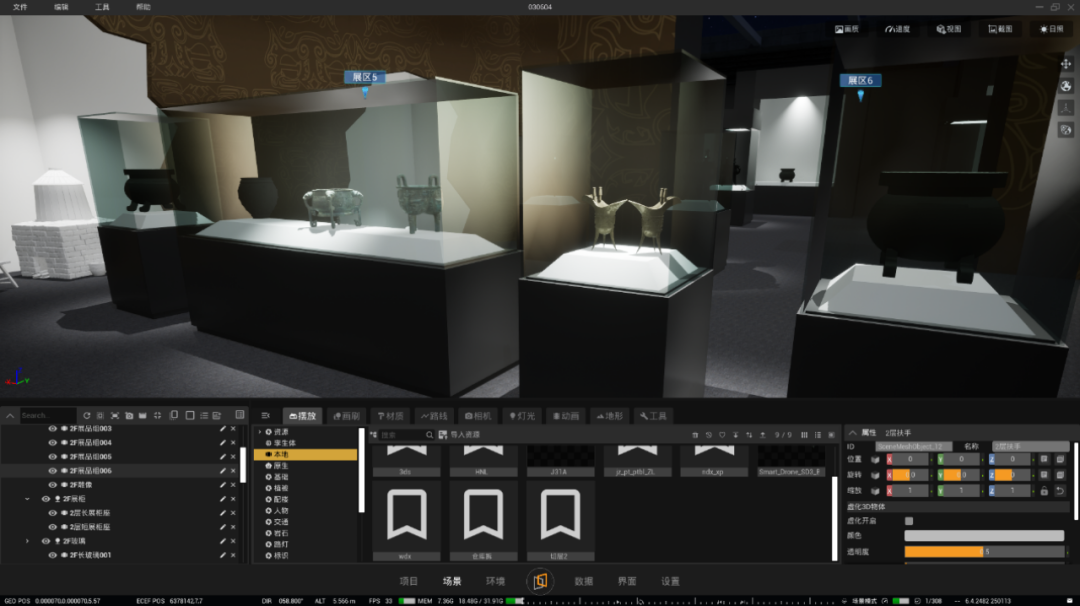Switch assets to column grid view icon
Image resolution: width=1080 pixels, height=606 pixels.
804,435
